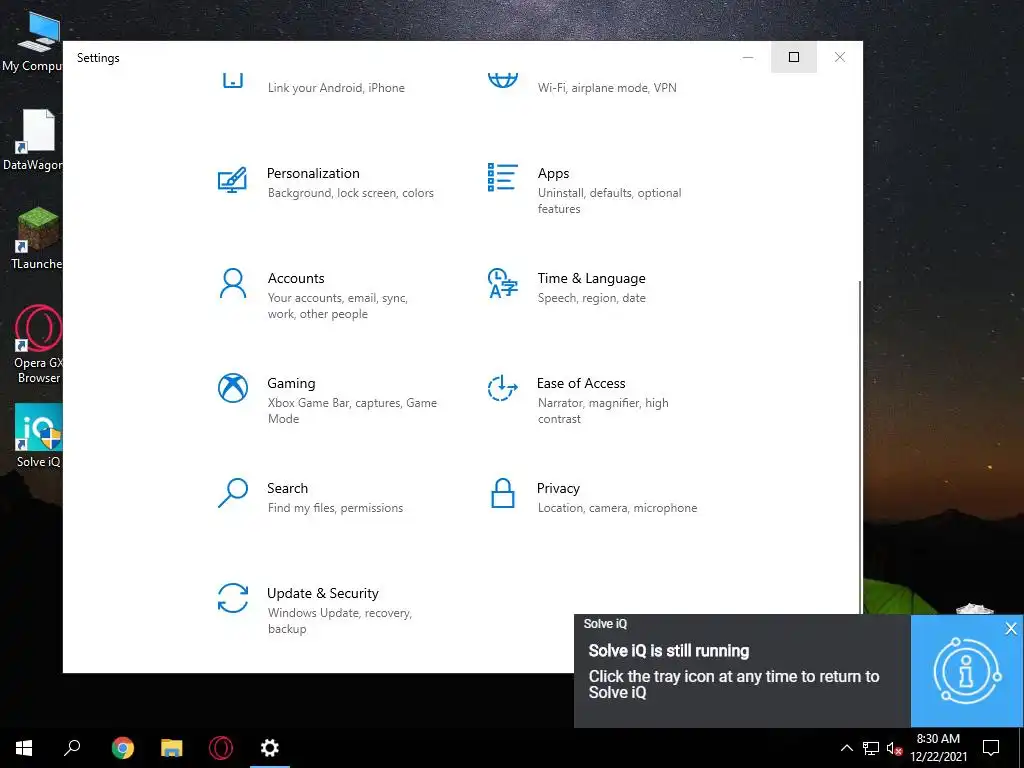
Task: Click the Accounts person icon
Action: [232, 283]
